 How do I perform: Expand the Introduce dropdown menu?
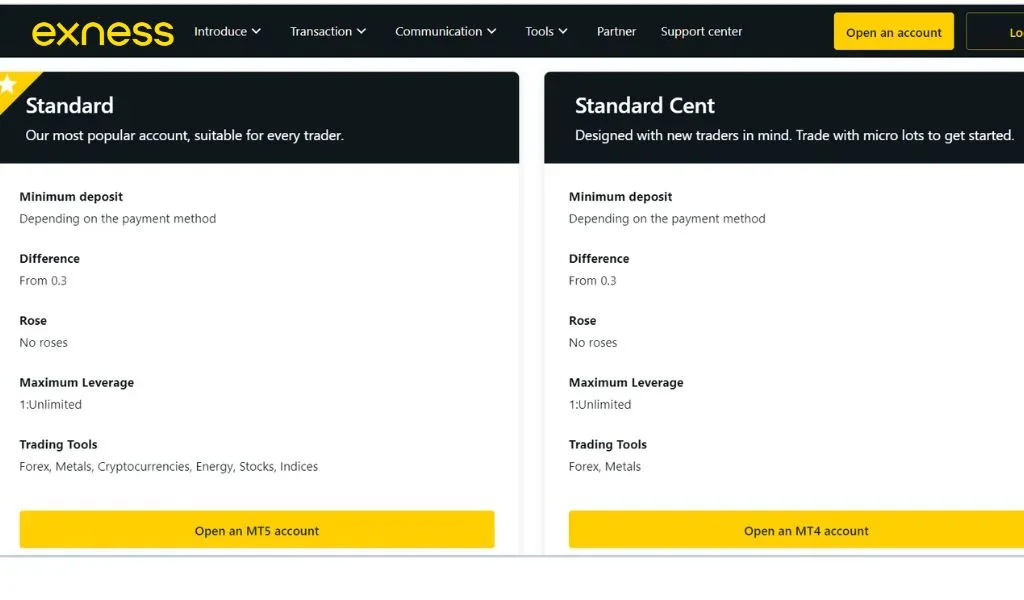pyautogui.click(x=227, y=32)
